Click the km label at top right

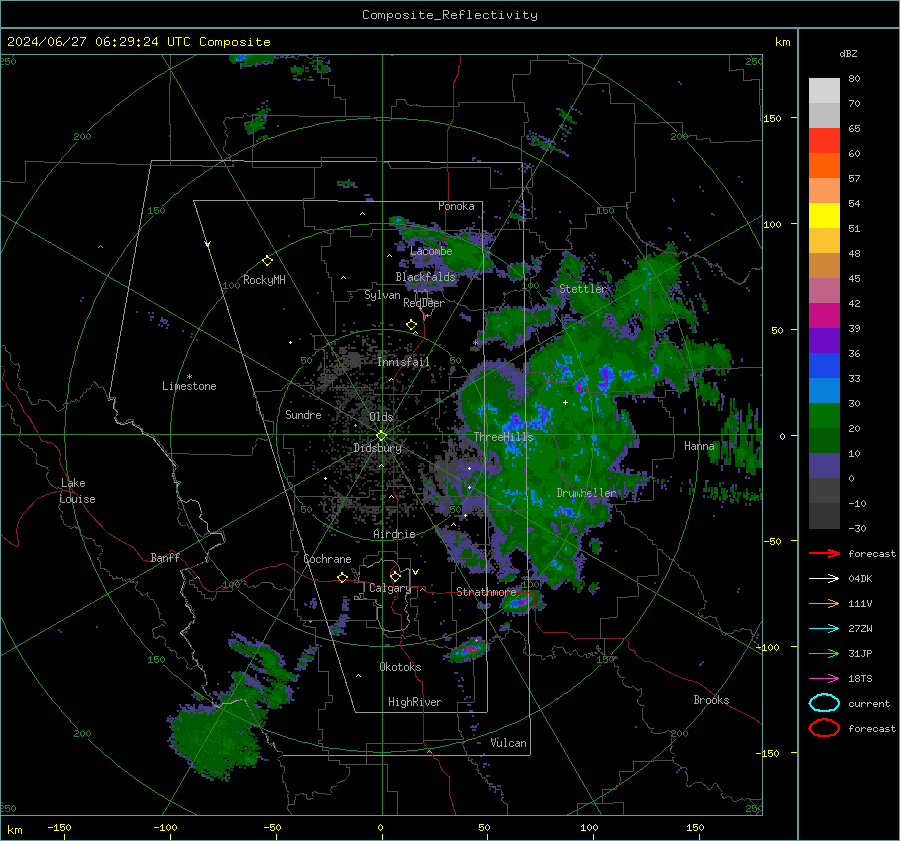(782, 42)
